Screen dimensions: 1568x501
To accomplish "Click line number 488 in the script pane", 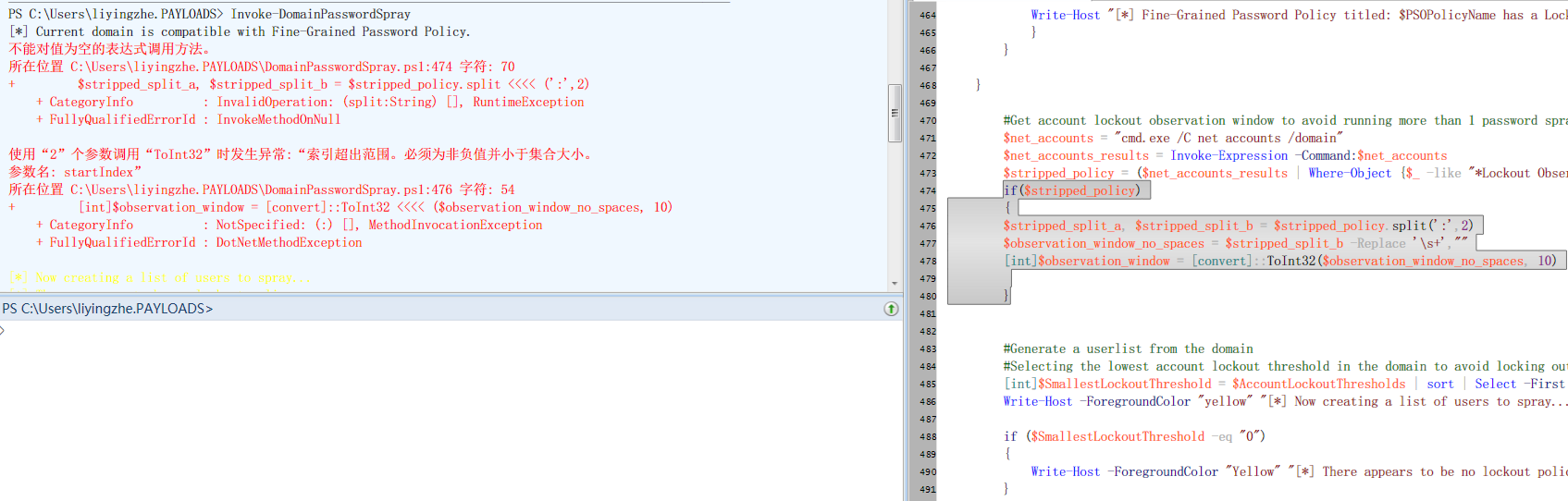I will 927,436.
